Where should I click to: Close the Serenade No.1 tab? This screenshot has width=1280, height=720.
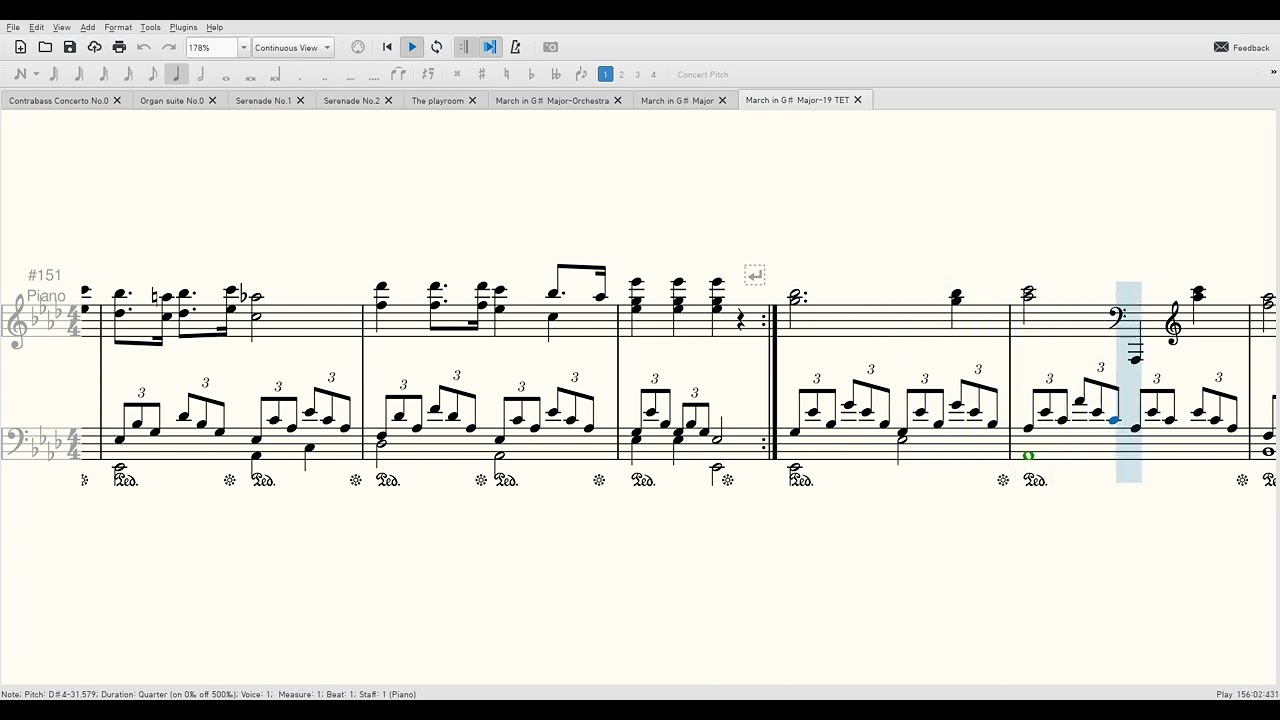click(300, 100)
